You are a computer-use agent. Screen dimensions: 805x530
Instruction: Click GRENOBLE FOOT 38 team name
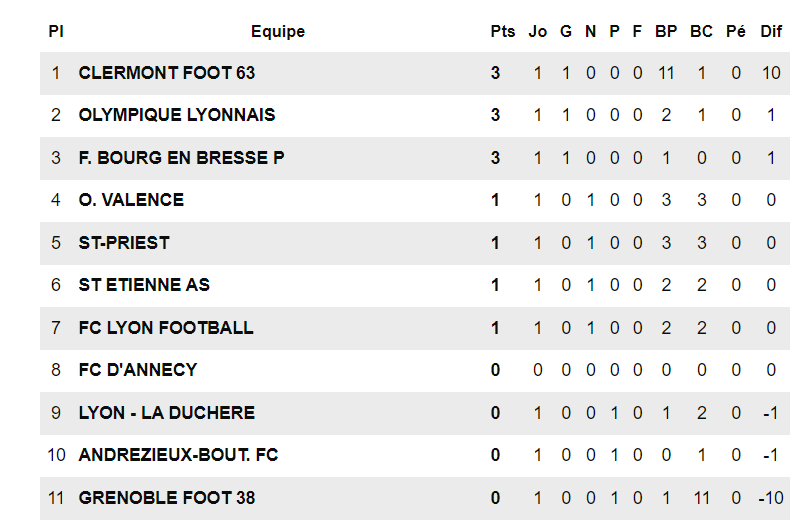pyautogui.click(x=166, y=498)
